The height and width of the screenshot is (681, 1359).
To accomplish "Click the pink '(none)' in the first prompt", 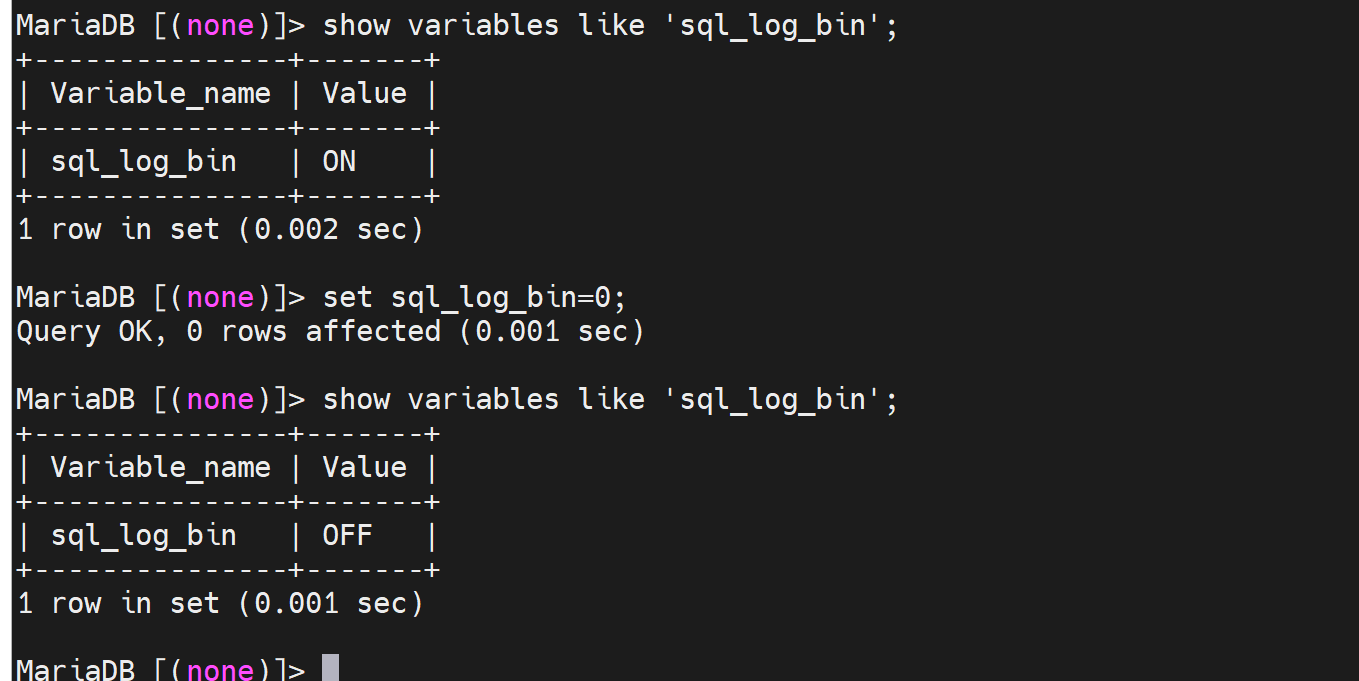I will tap(219, 26).
